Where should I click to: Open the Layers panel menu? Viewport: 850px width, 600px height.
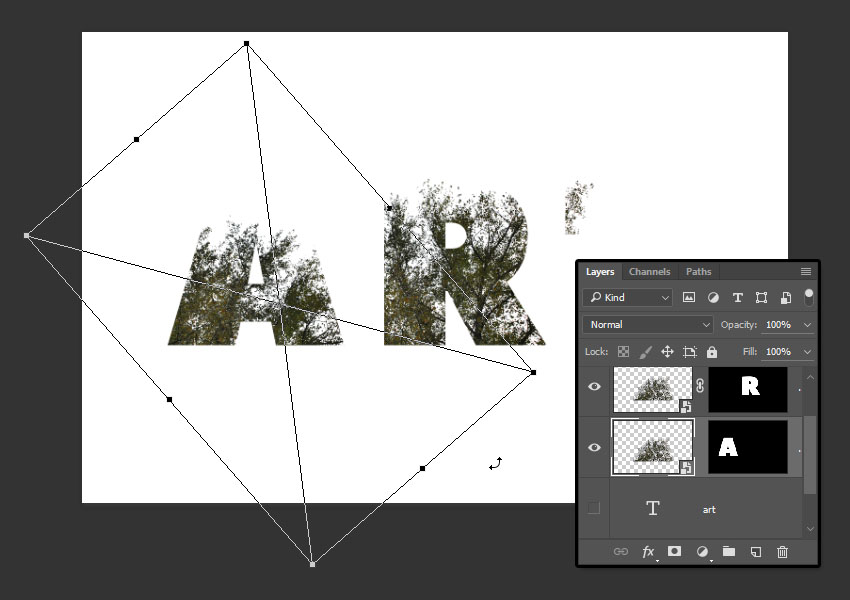point(806,271)
